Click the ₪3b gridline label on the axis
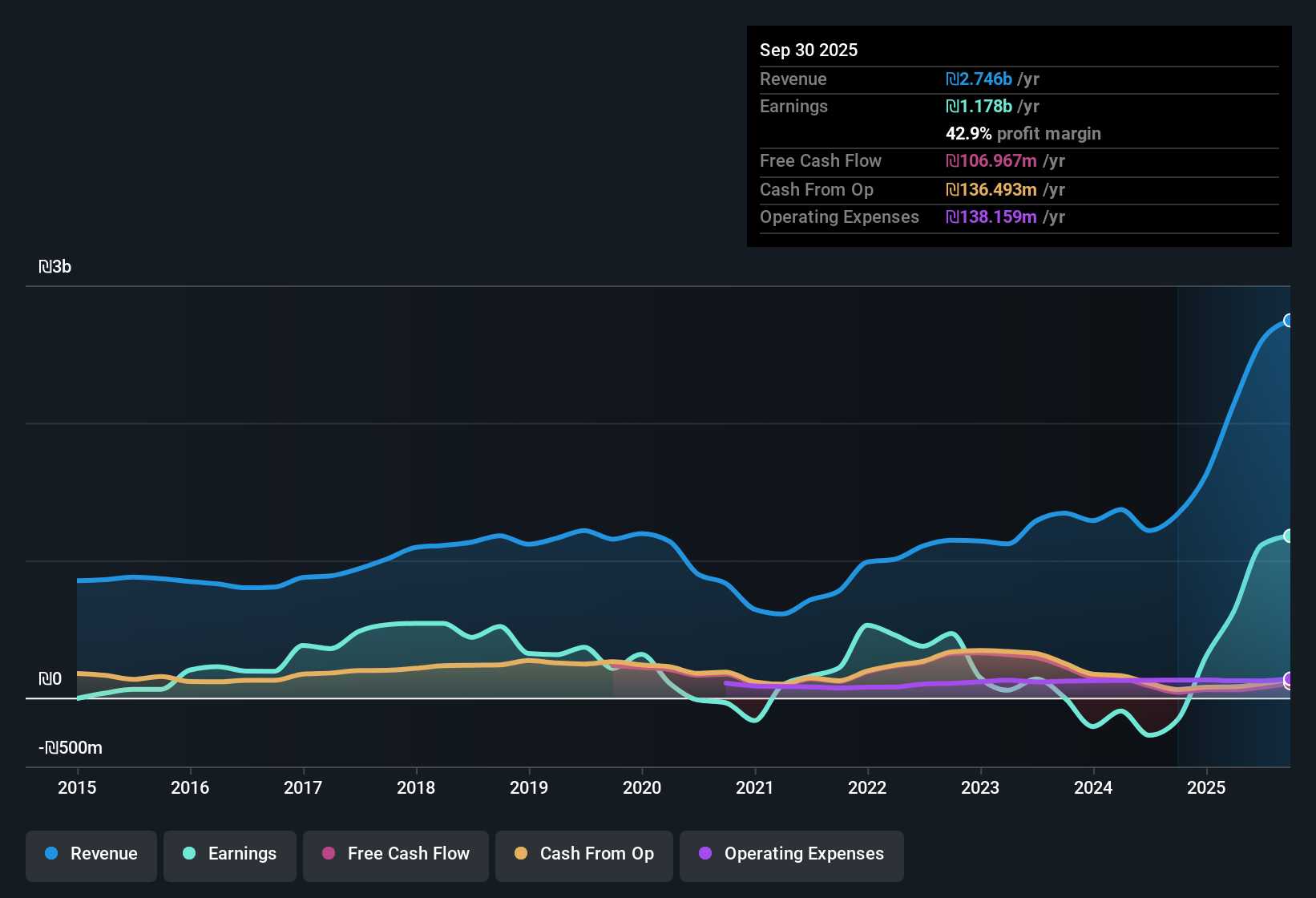This screenshot has height=898, width=1316. pyautogui.click(x=55, y=266)
